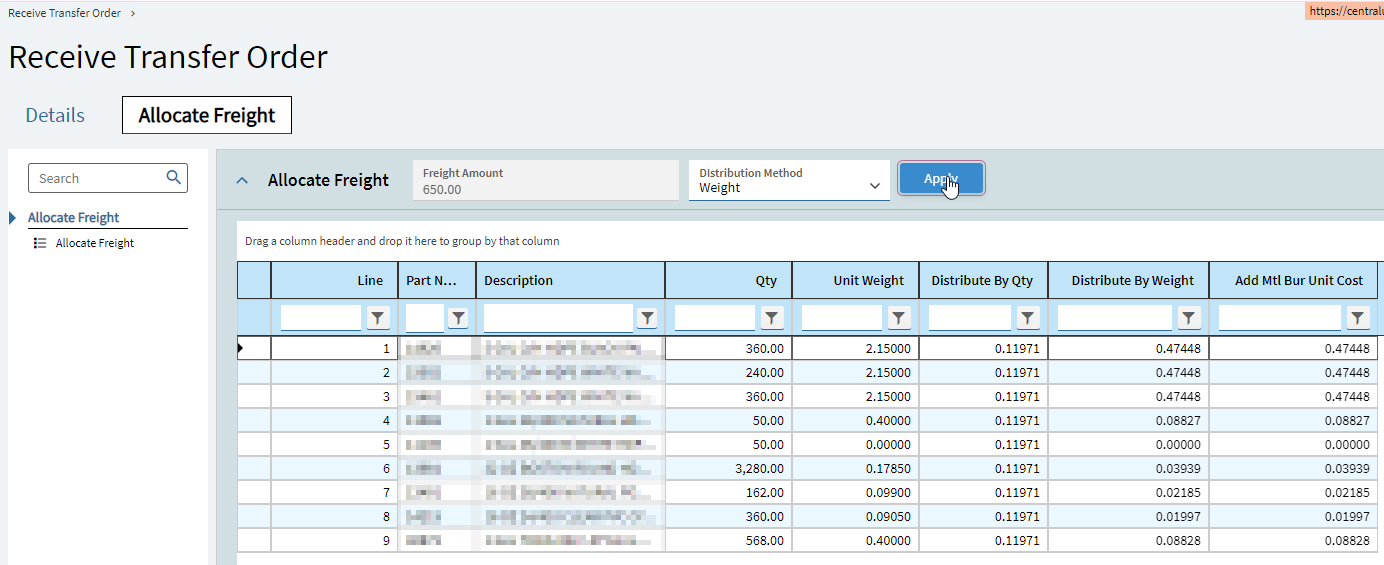Click the search magnifier icon in sidebar
1384x565 pixels.
tap(174, 178)
